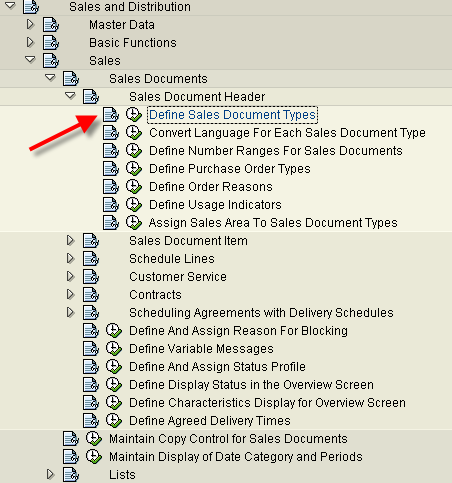This screenshot has width=452, height=483.
Task: Click execute icon for Assign Sales Area
Action: pos(134,223)
